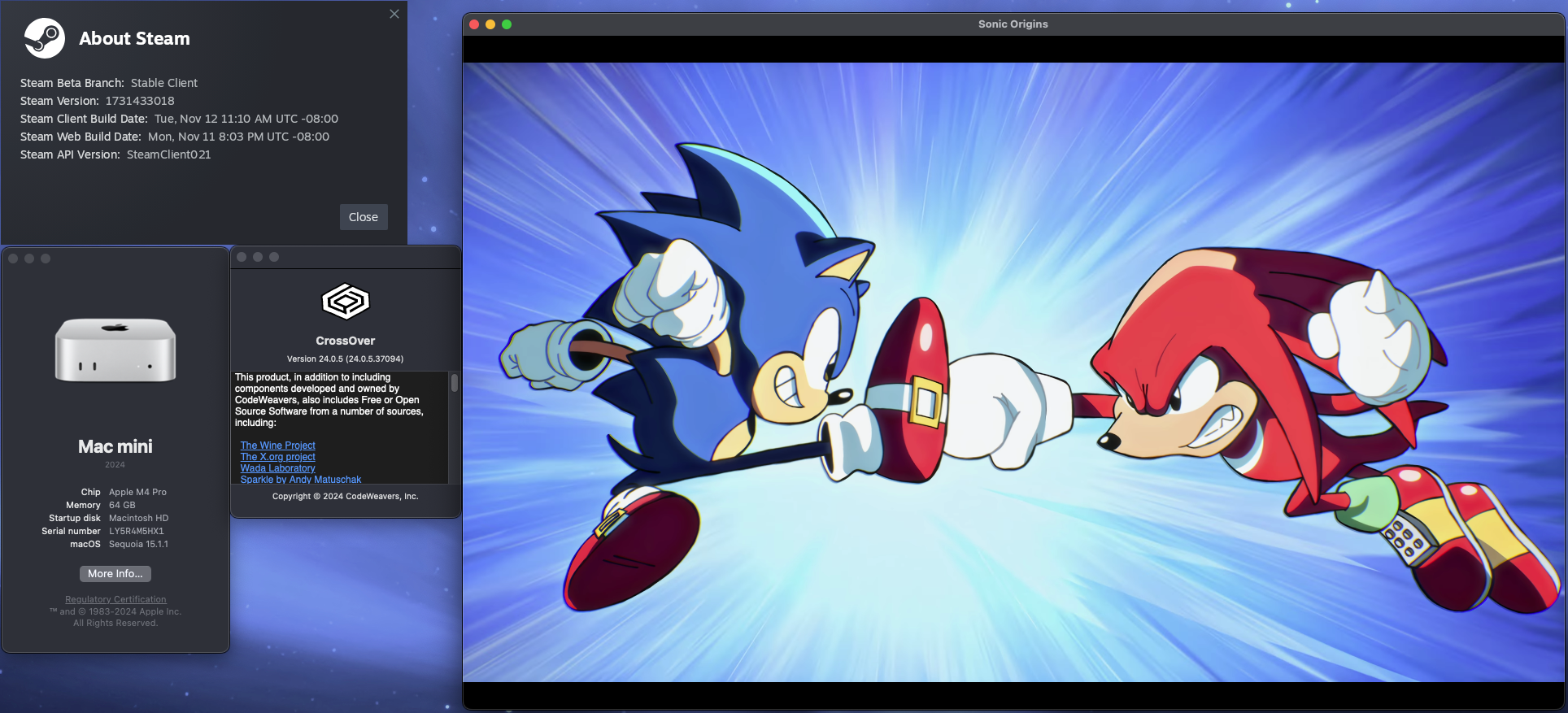
Task: Open the Wada Laboratory link
Action: [277, 468]
